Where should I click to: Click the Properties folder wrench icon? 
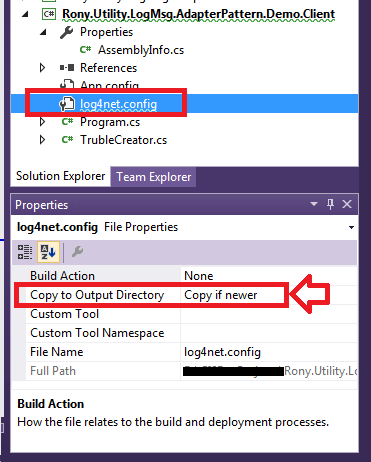pos(66,32)
